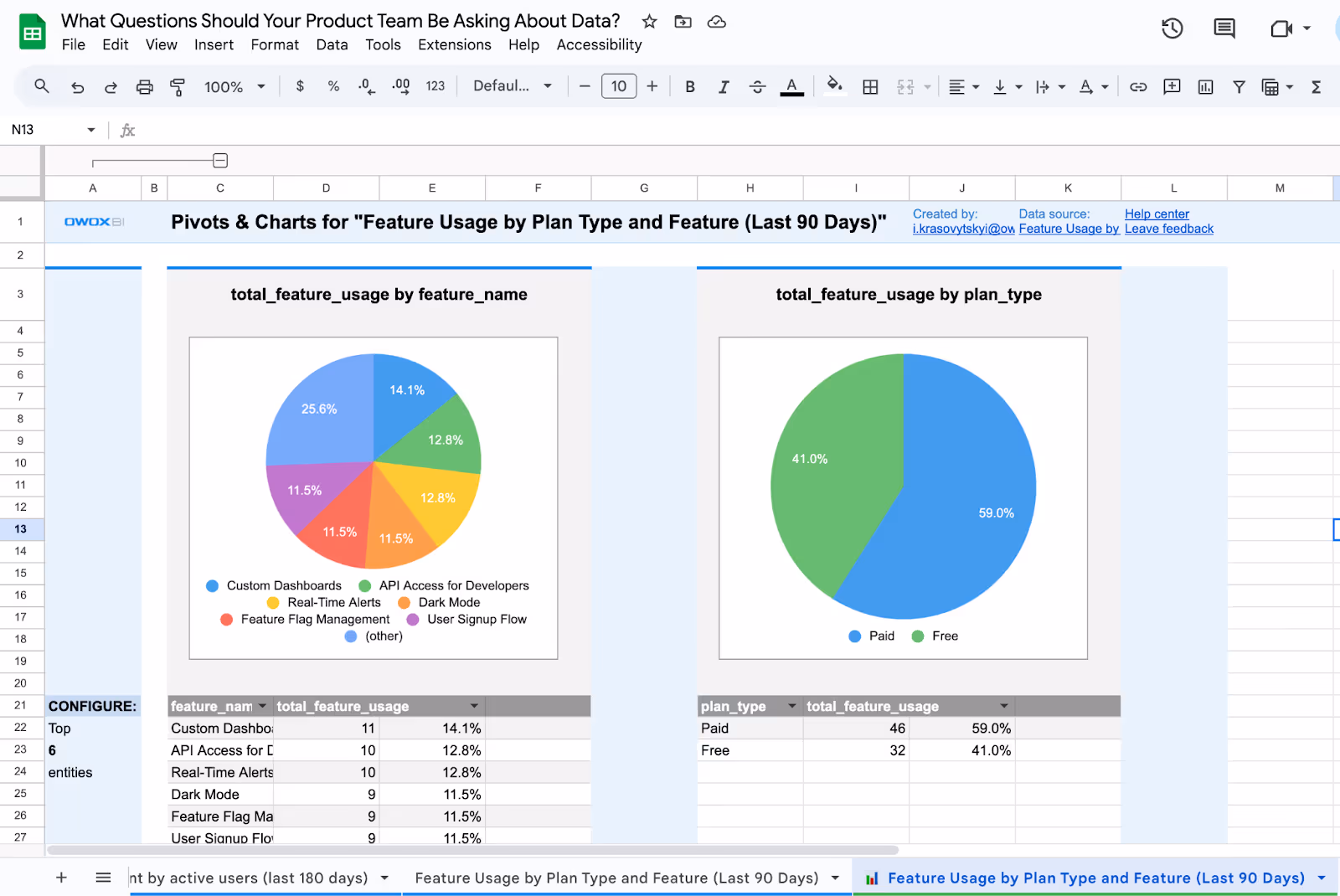
Task: Open the Help center link
Action: point(1157,214)
